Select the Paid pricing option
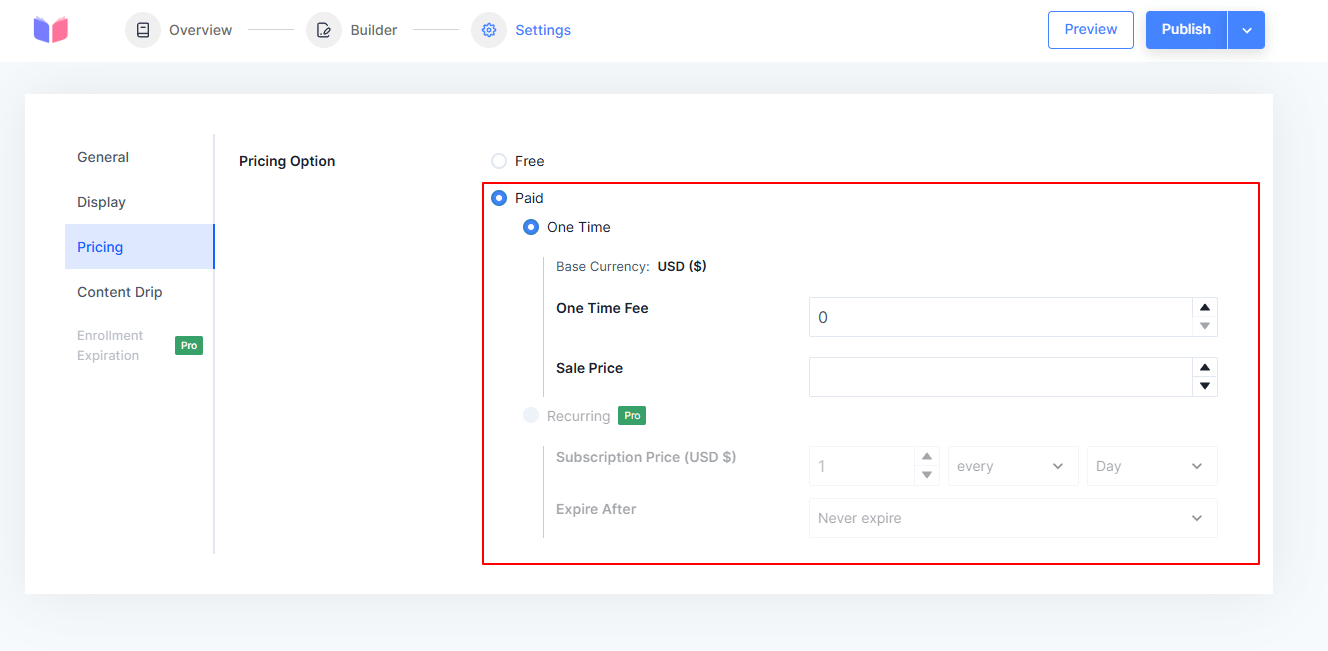This screenshot has width=1328, height=651. tap(499, 198)
